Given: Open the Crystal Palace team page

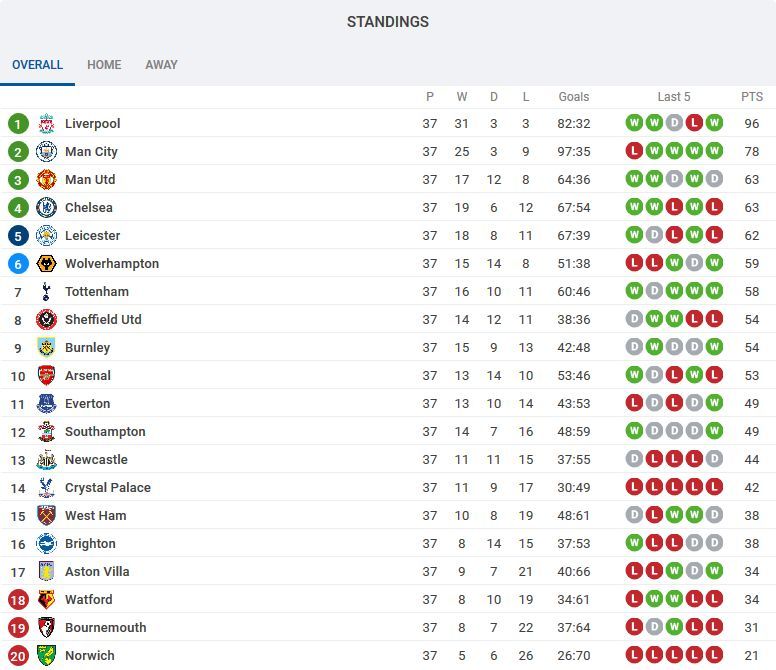Looking at the screenshot, I should coord(108,488).
